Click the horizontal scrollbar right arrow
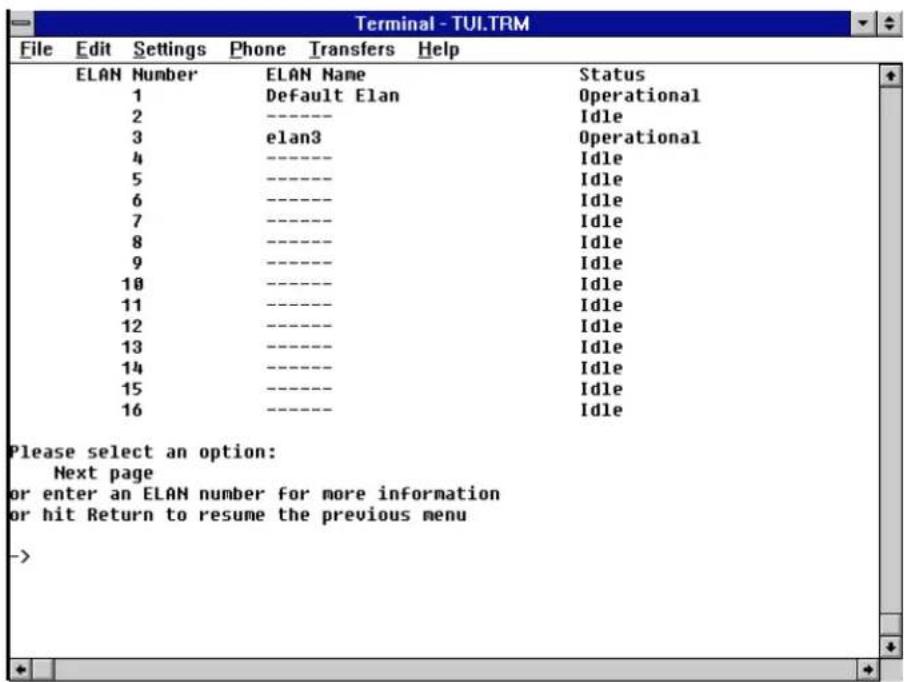 [868, 669]
